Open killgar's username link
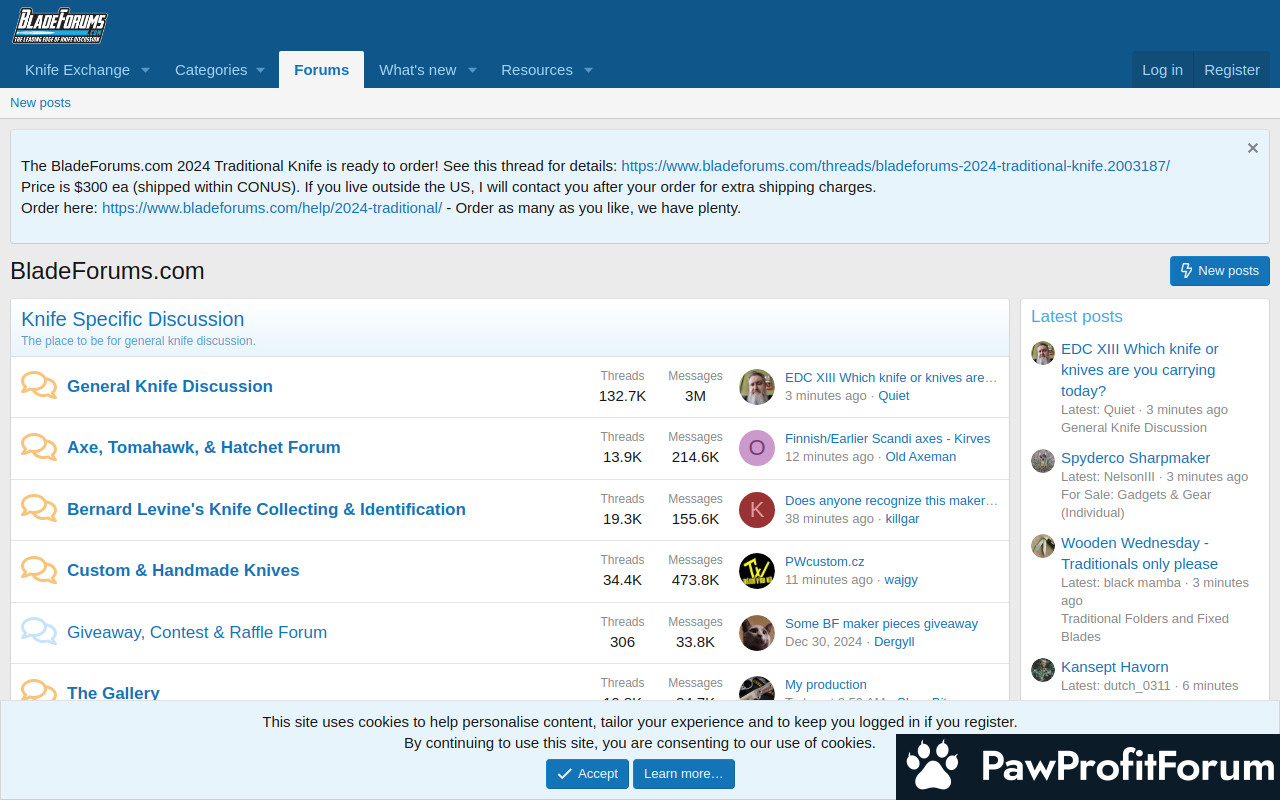 [x=902, y=518]
